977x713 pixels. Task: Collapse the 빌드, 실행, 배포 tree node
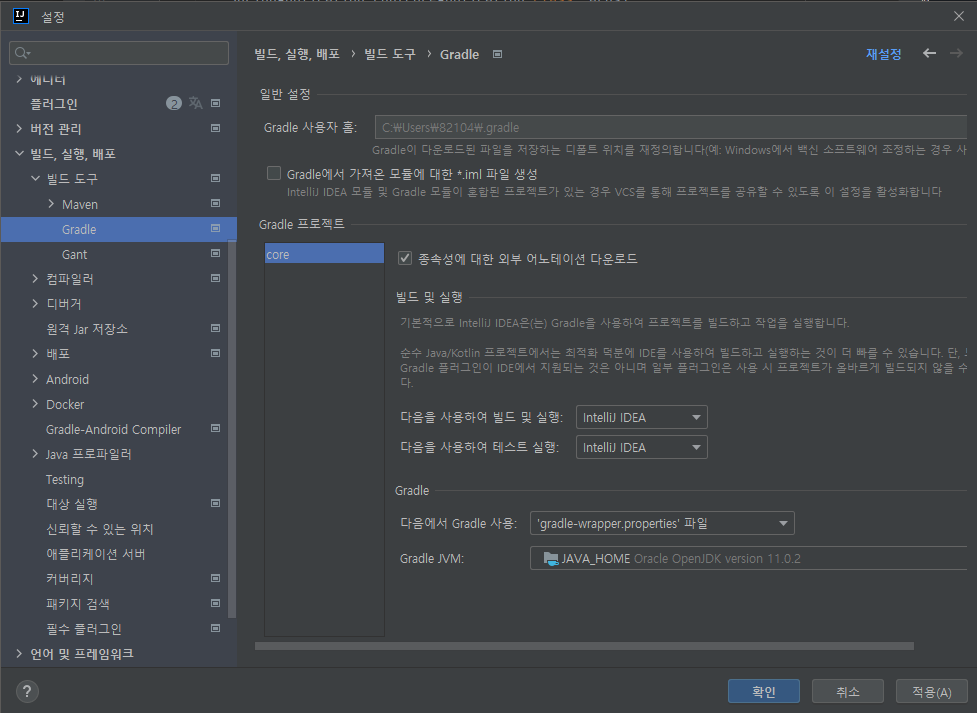(x=19, y=153)
